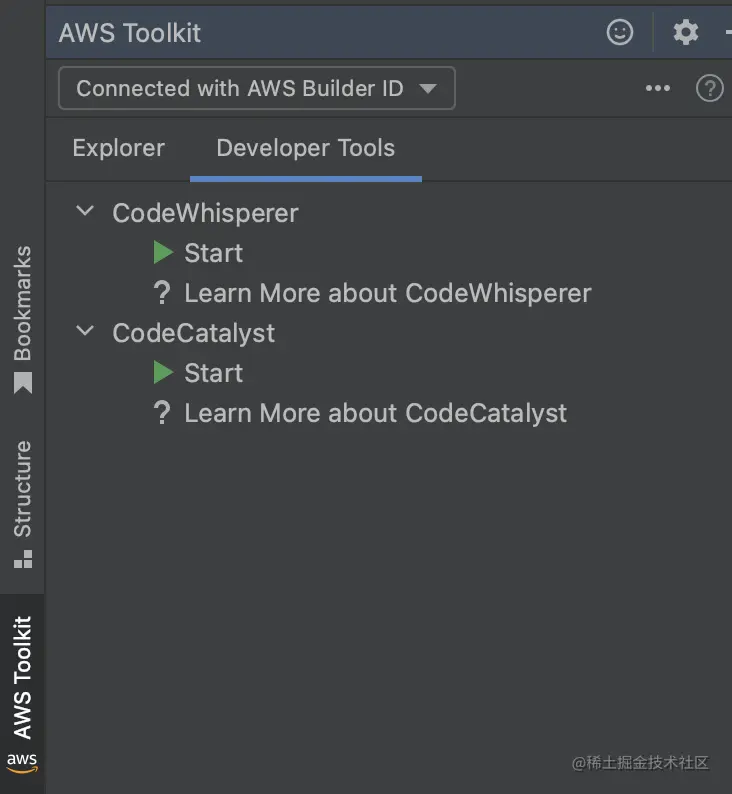Image resolution: width=732 pixels, height=794 pixels.
Task: Open AWS Toolkit gear settings
Action: (x=685, y=32)
